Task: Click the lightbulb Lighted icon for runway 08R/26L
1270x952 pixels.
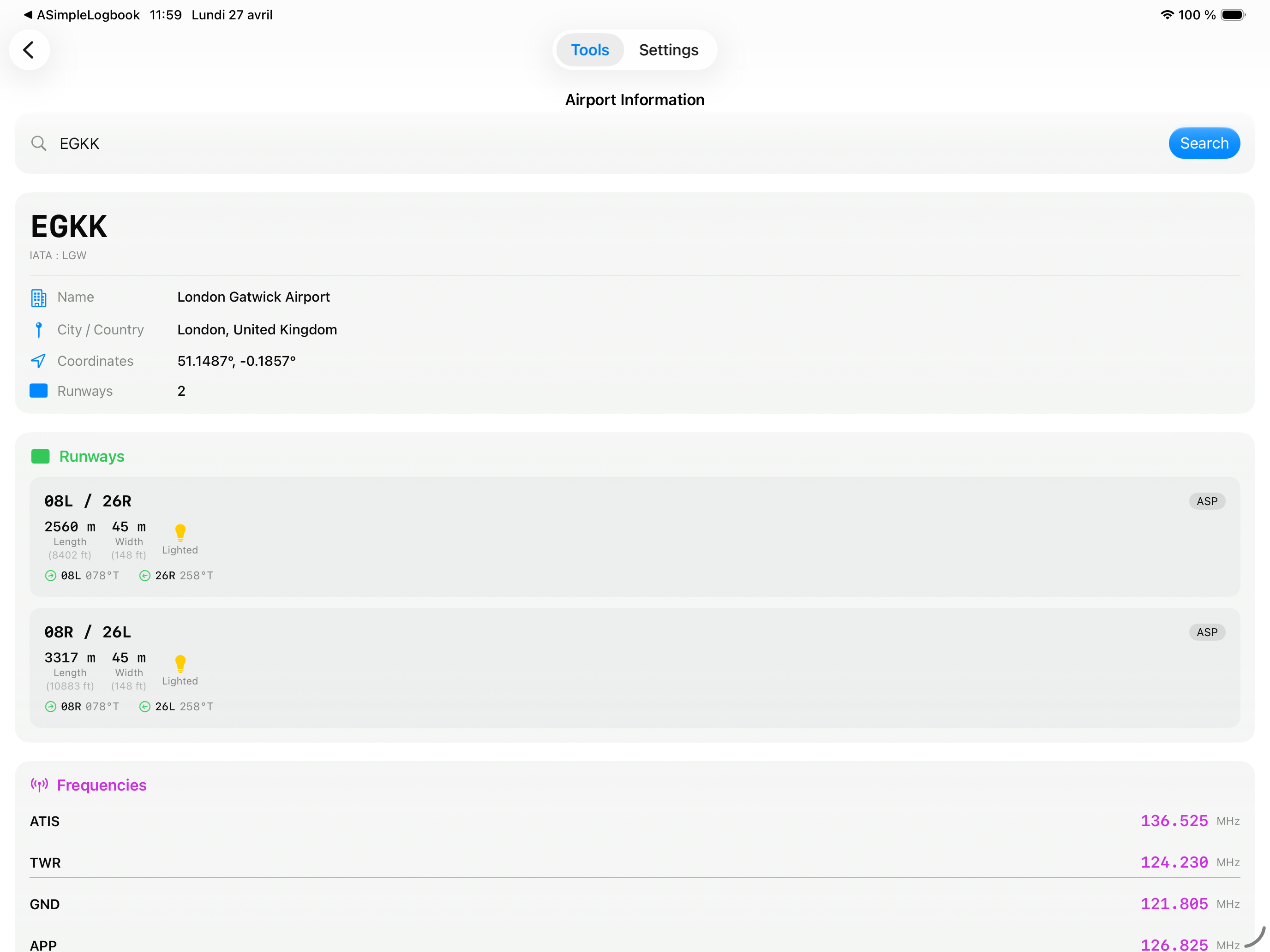Action: [180, 664]
